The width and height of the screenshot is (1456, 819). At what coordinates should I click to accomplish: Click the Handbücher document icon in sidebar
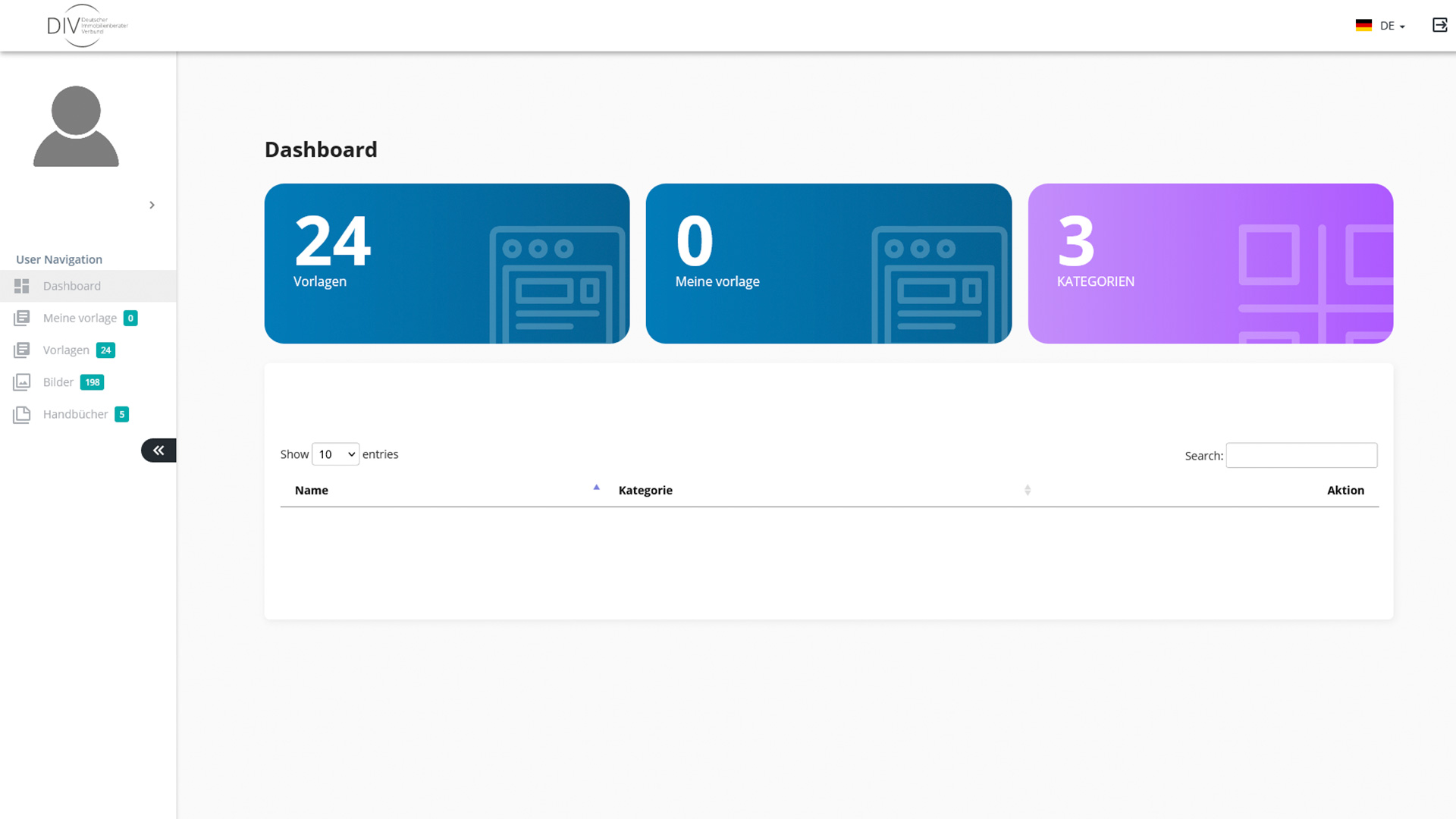(21, 414)
